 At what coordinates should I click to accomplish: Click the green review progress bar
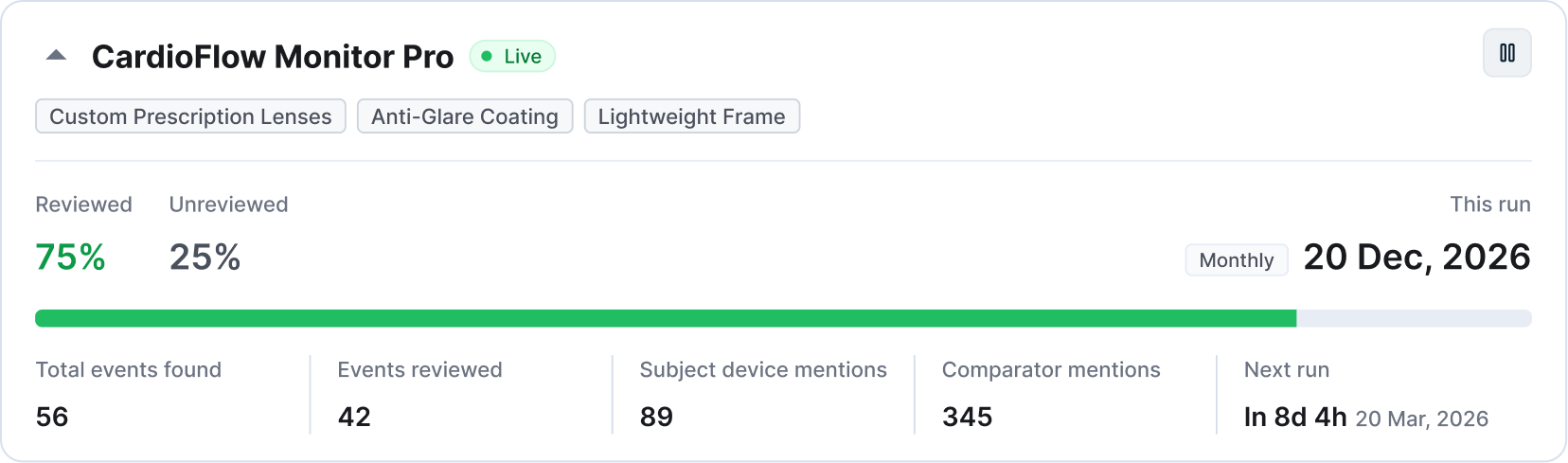pyautogui.click(x=666, y=318)
